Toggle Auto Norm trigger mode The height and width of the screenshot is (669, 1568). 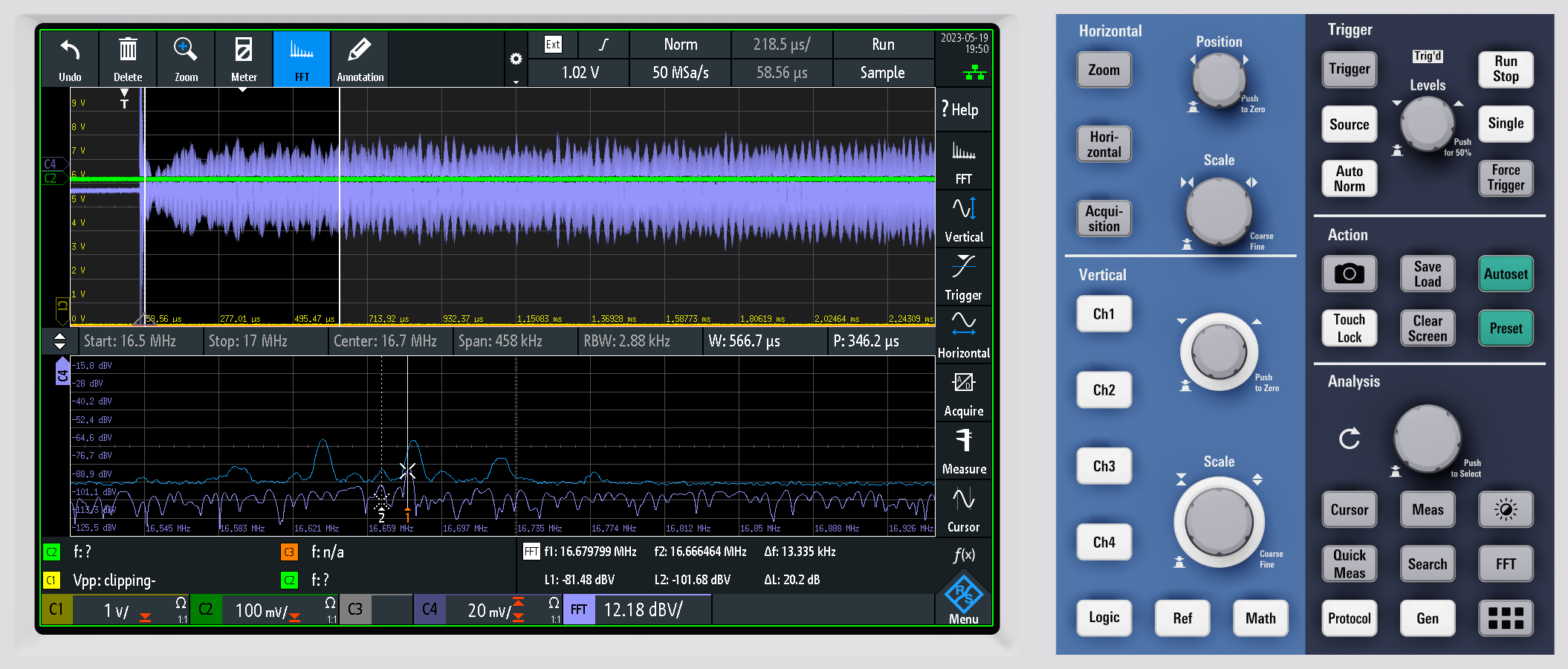1349,178
